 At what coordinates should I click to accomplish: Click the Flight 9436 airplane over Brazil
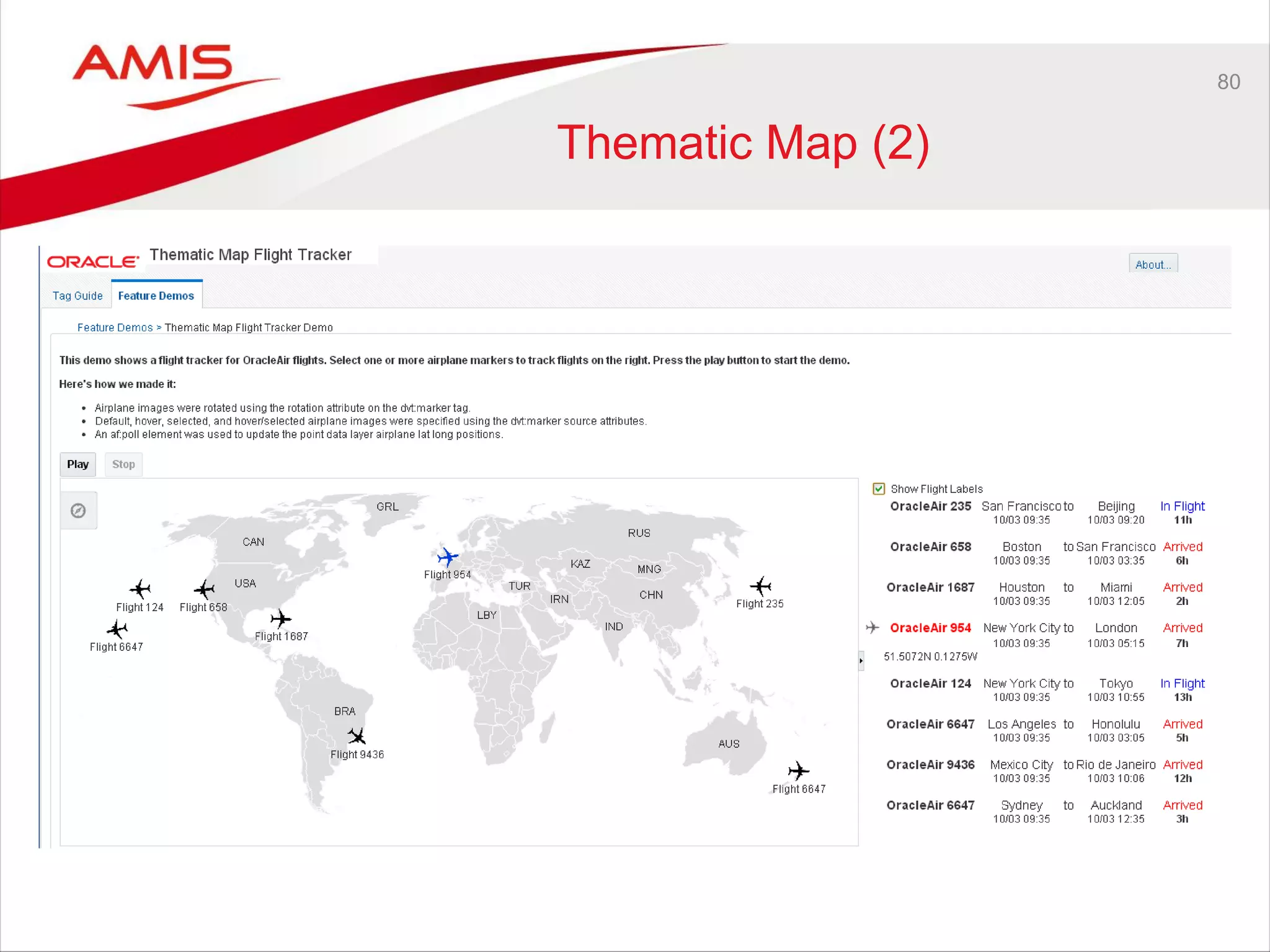(357, 736)
